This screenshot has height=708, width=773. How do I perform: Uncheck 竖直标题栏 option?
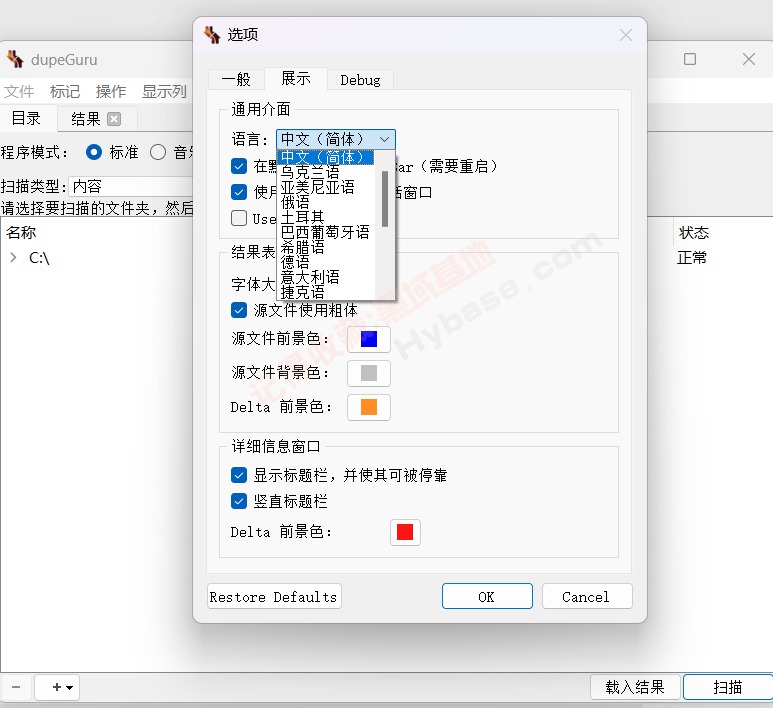click(x=239, y=501)
